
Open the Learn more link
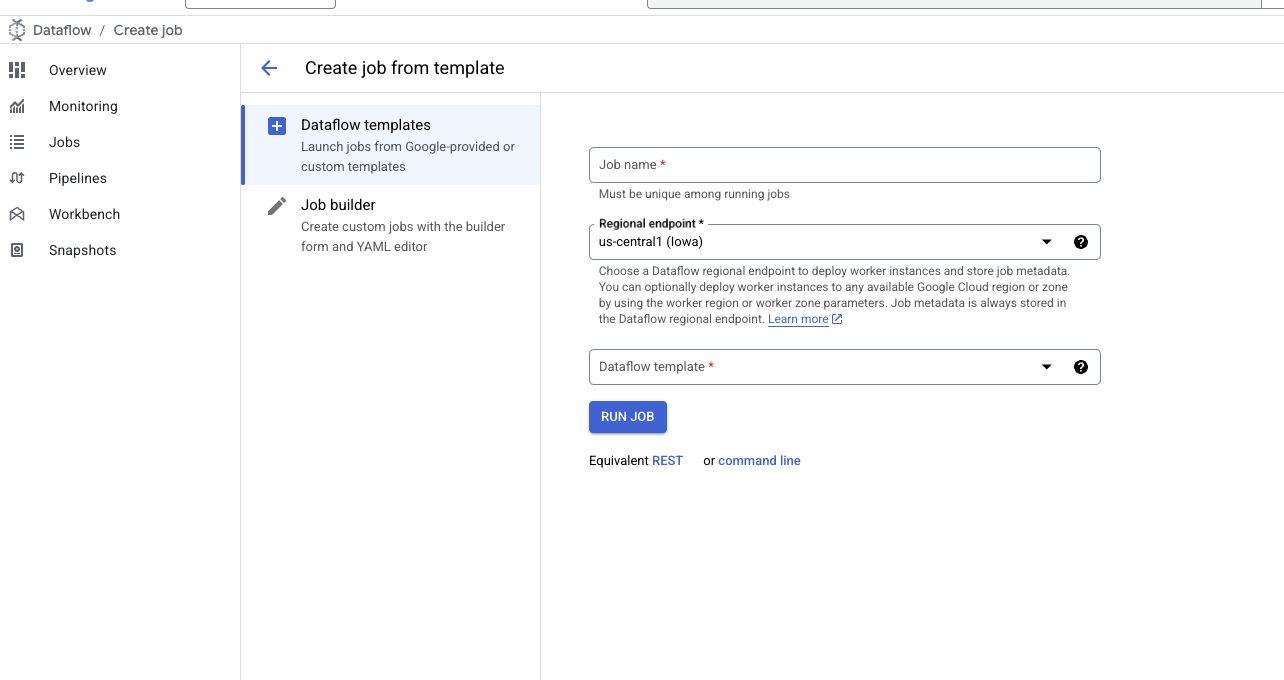[797, 318]
